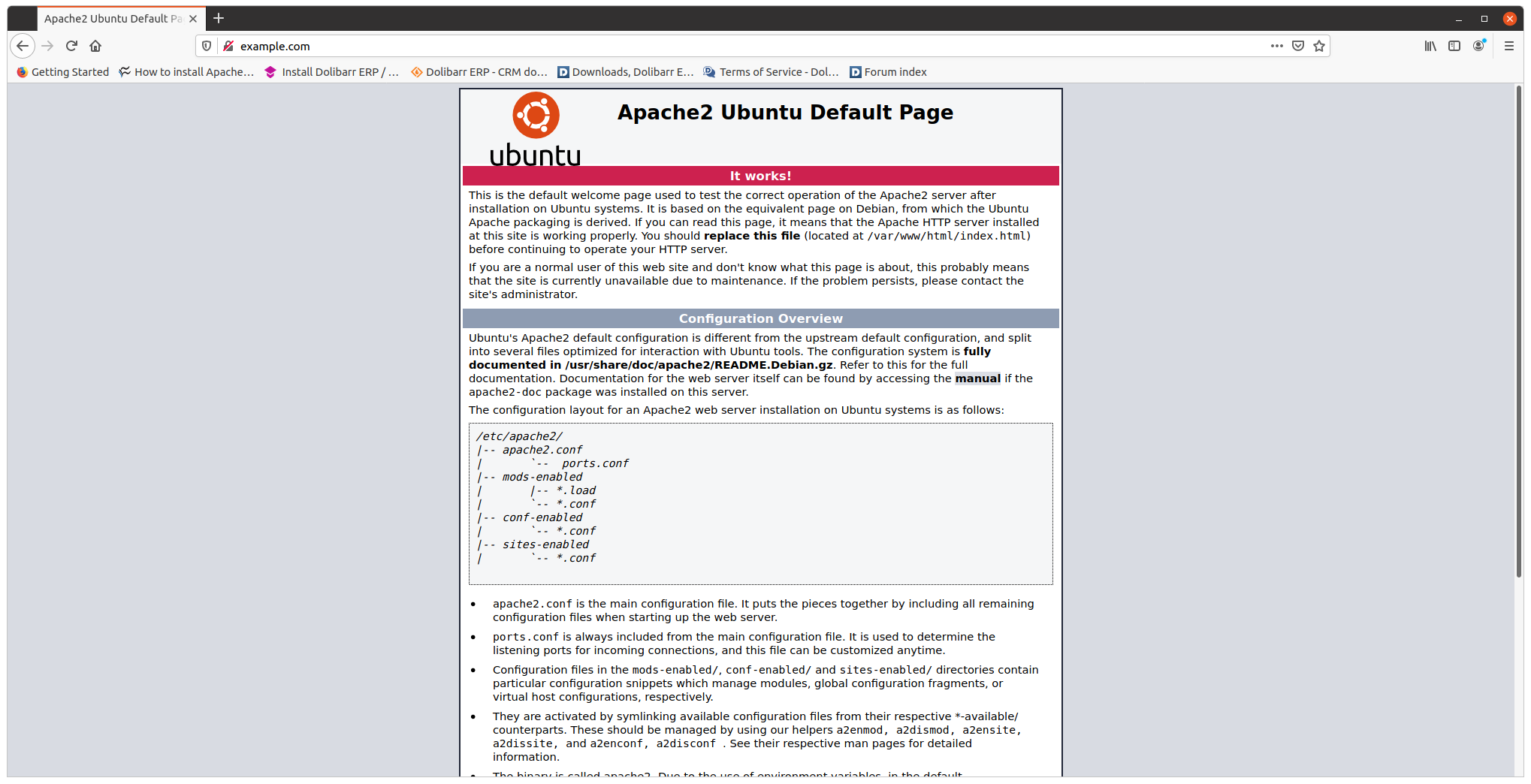Click the Ubuntu logo image

[536, 128]
